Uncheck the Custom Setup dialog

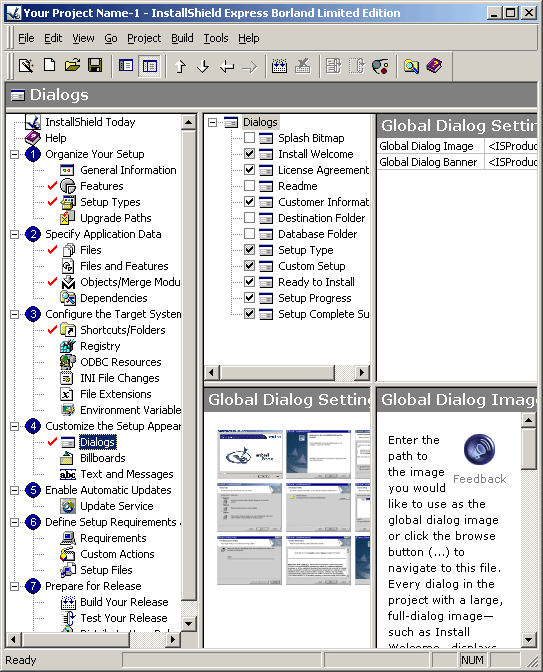coord(249,266)
